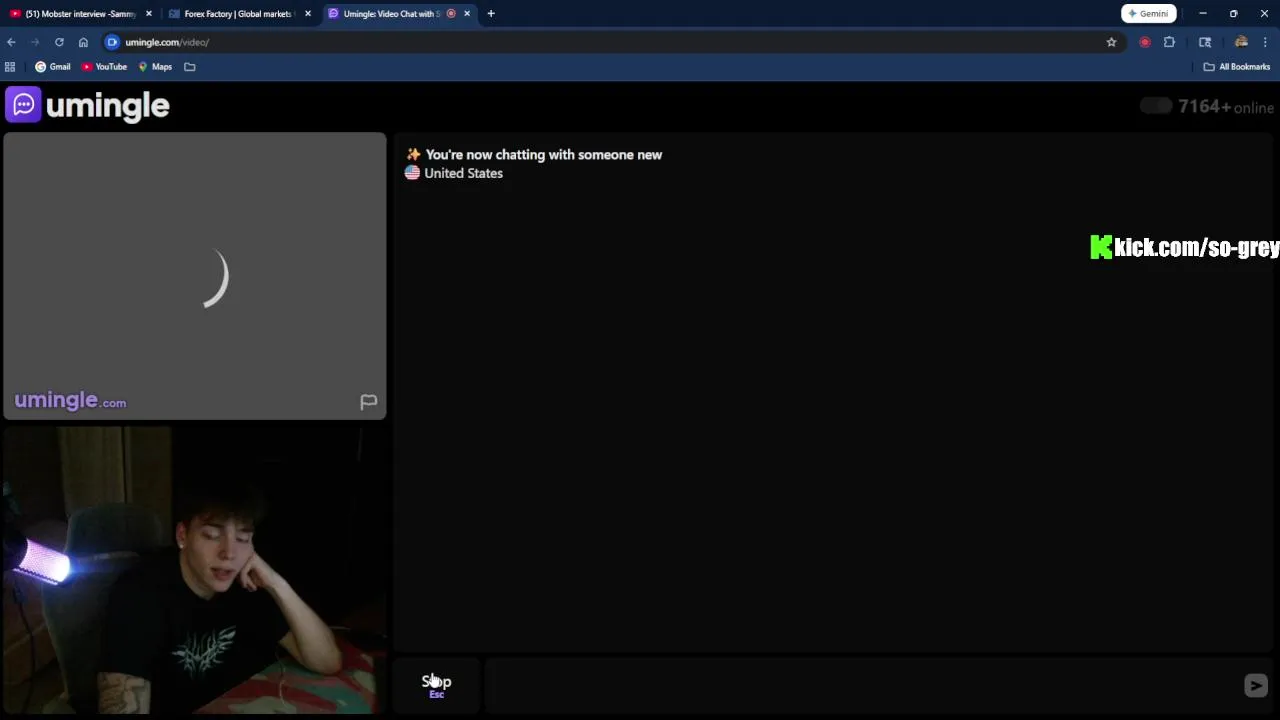Click the recording indicator on Umingle tab

[x=451, y=14]
